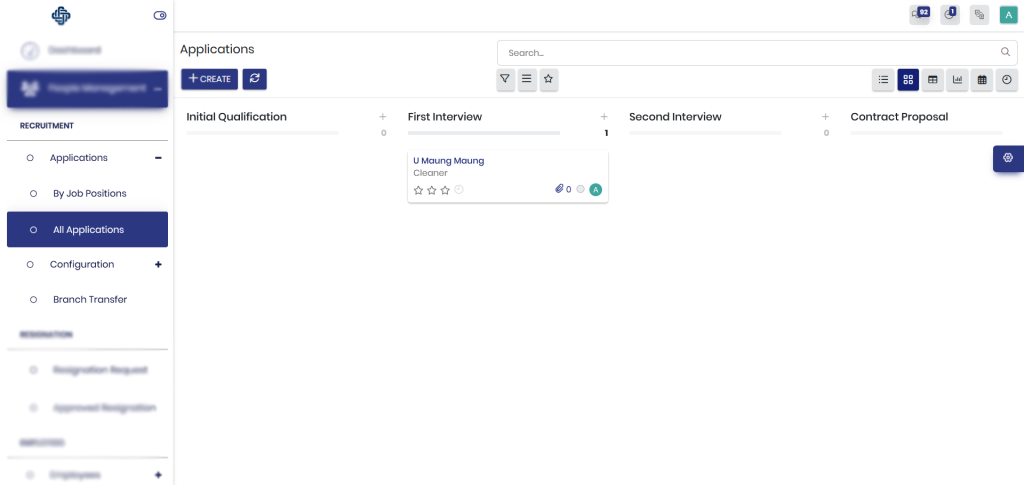This screenshot has width=1024, height=485.
Task: Click the company switcher icon in top bar
Action: [x=979, y=15]
